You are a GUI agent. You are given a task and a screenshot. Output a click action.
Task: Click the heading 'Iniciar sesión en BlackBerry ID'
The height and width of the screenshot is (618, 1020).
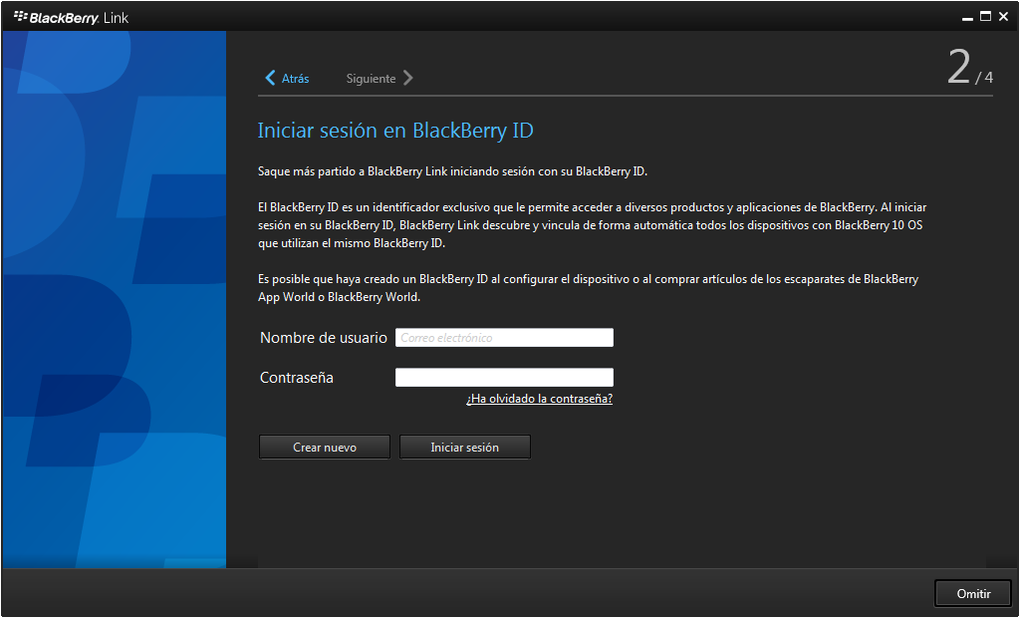point(396,130)
